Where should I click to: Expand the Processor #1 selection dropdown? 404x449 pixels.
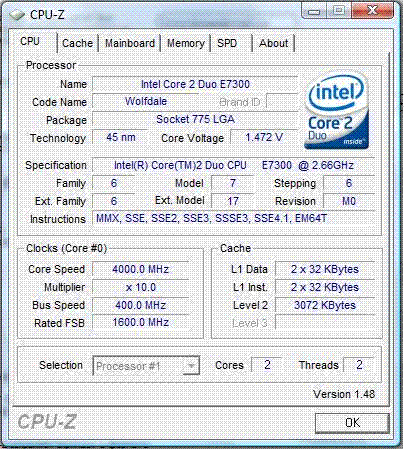pyautogui.click(x=146, y=366)
